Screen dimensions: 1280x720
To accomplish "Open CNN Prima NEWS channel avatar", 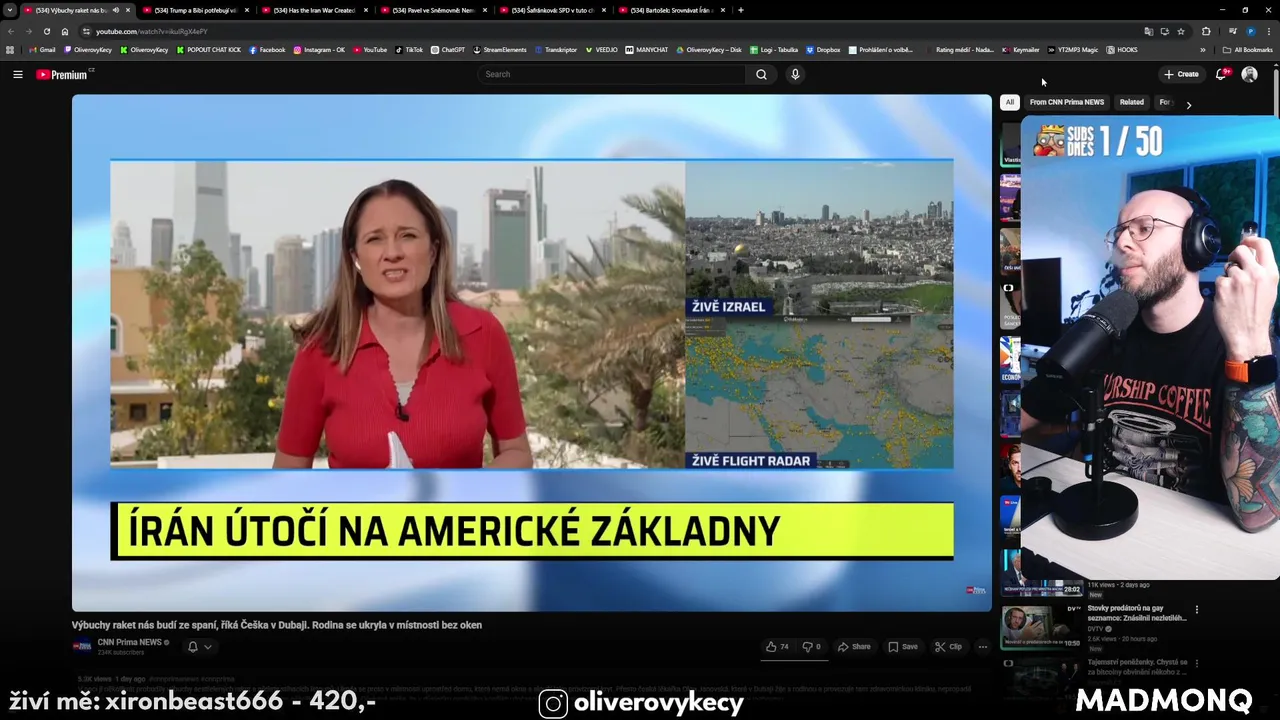I will (x=82, y=646).
